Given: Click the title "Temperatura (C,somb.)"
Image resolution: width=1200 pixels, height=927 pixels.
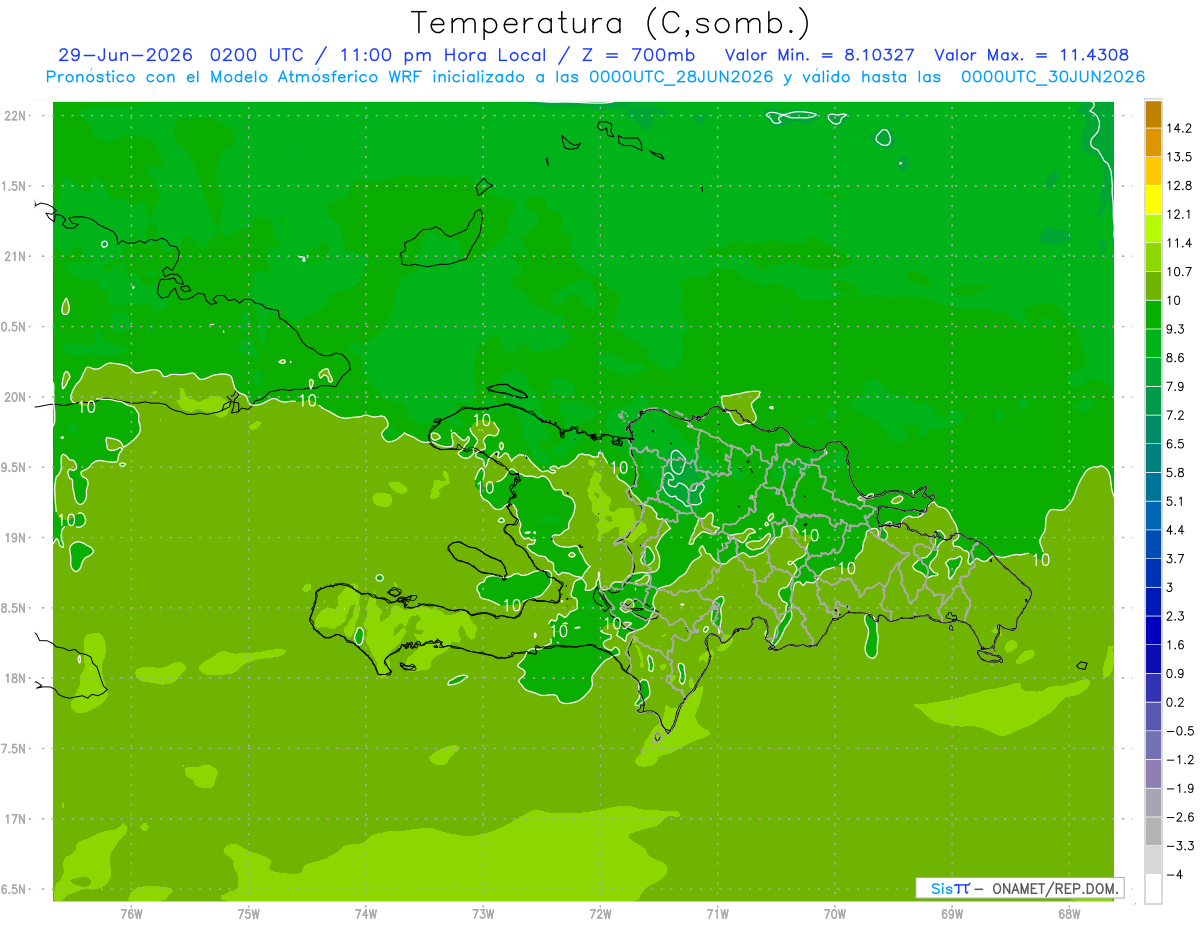Looking at the screenshot, I should coord(610,23).
